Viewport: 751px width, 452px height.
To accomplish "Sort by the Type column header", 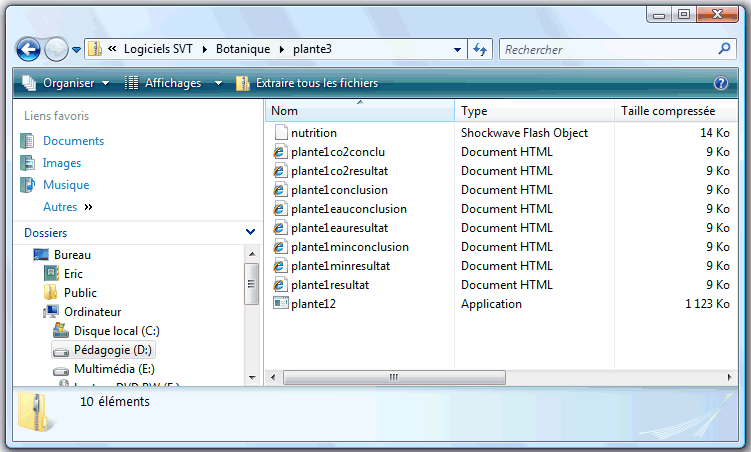I will 534,111.
